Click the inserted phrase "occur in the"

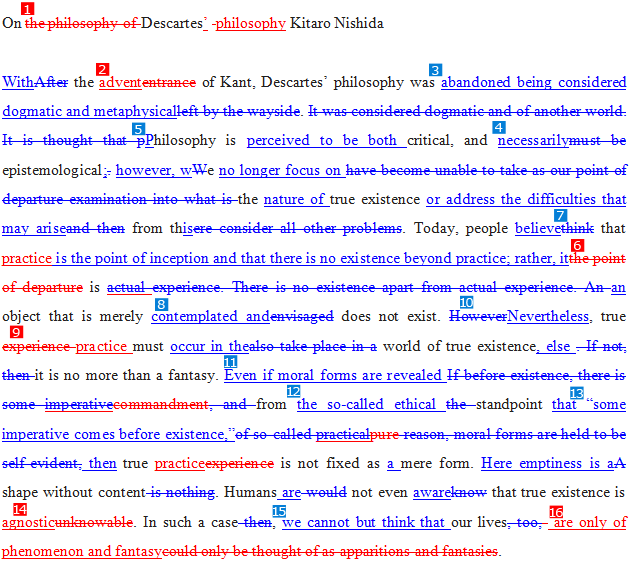coord(210,346)
